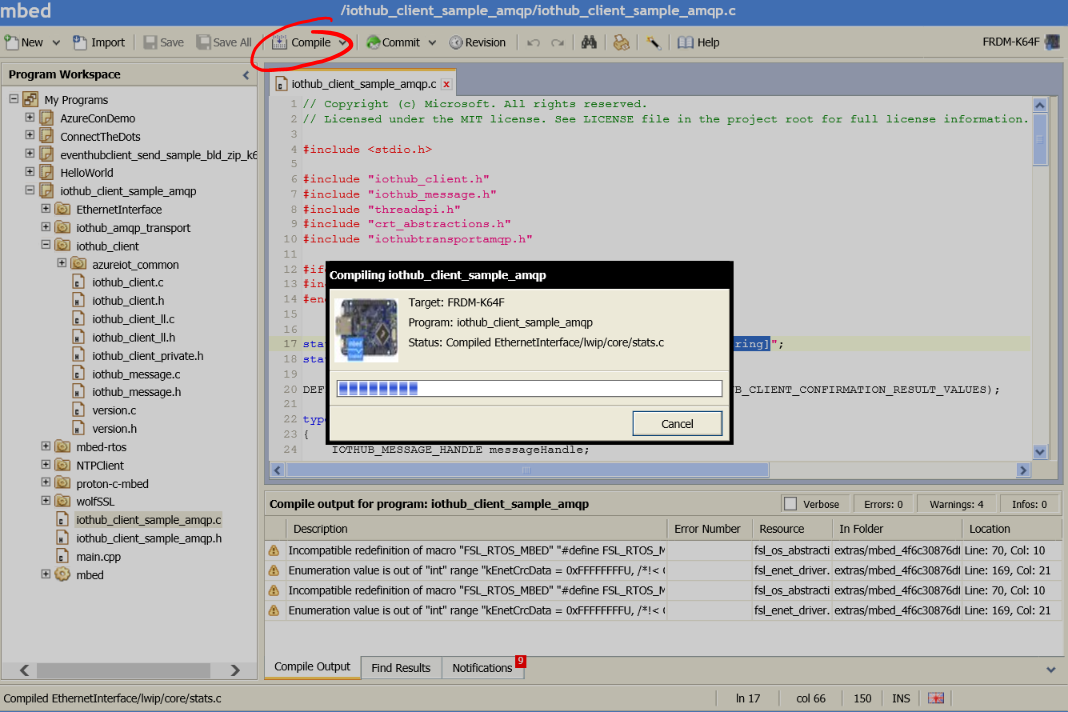This screenshot has width=1068, height=712.
Task: Click the New file toolbar icon
Action: pyautogui.click(x=12, y=42)
